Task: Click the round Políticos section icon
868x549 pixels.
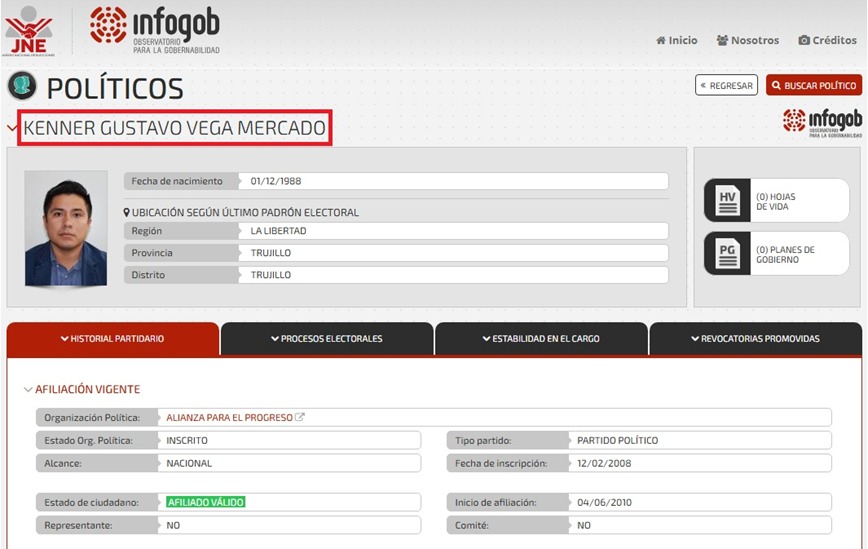Action: point(20,87)
